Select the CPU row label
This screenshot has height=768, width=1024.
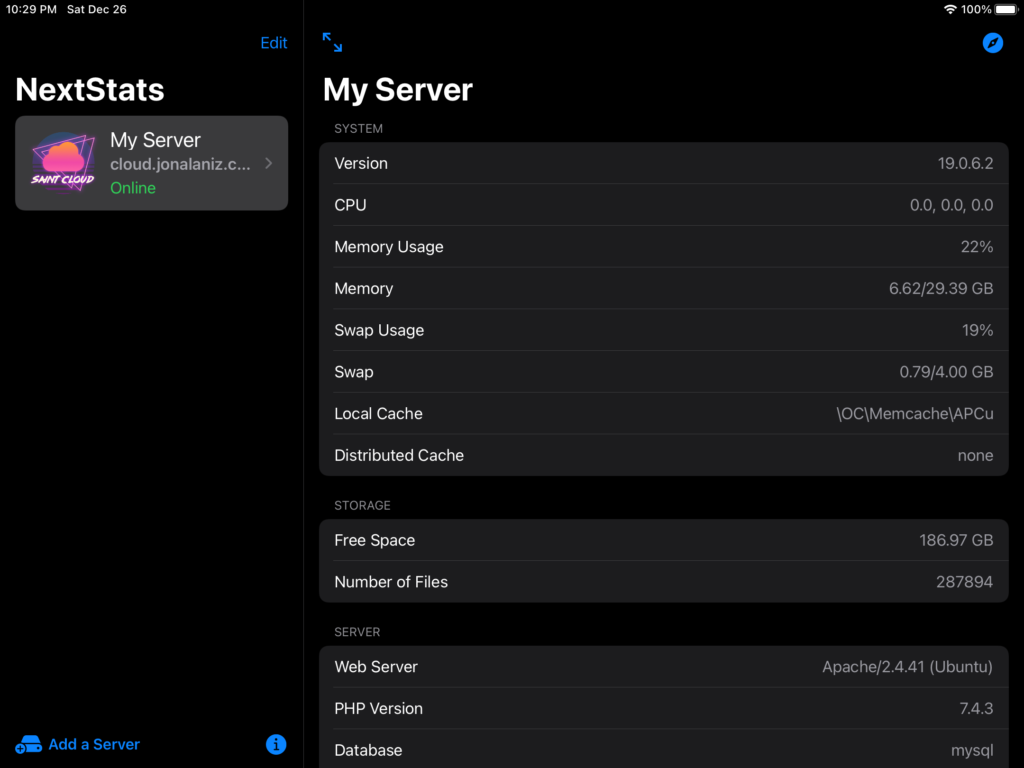[x=350, y=205]
